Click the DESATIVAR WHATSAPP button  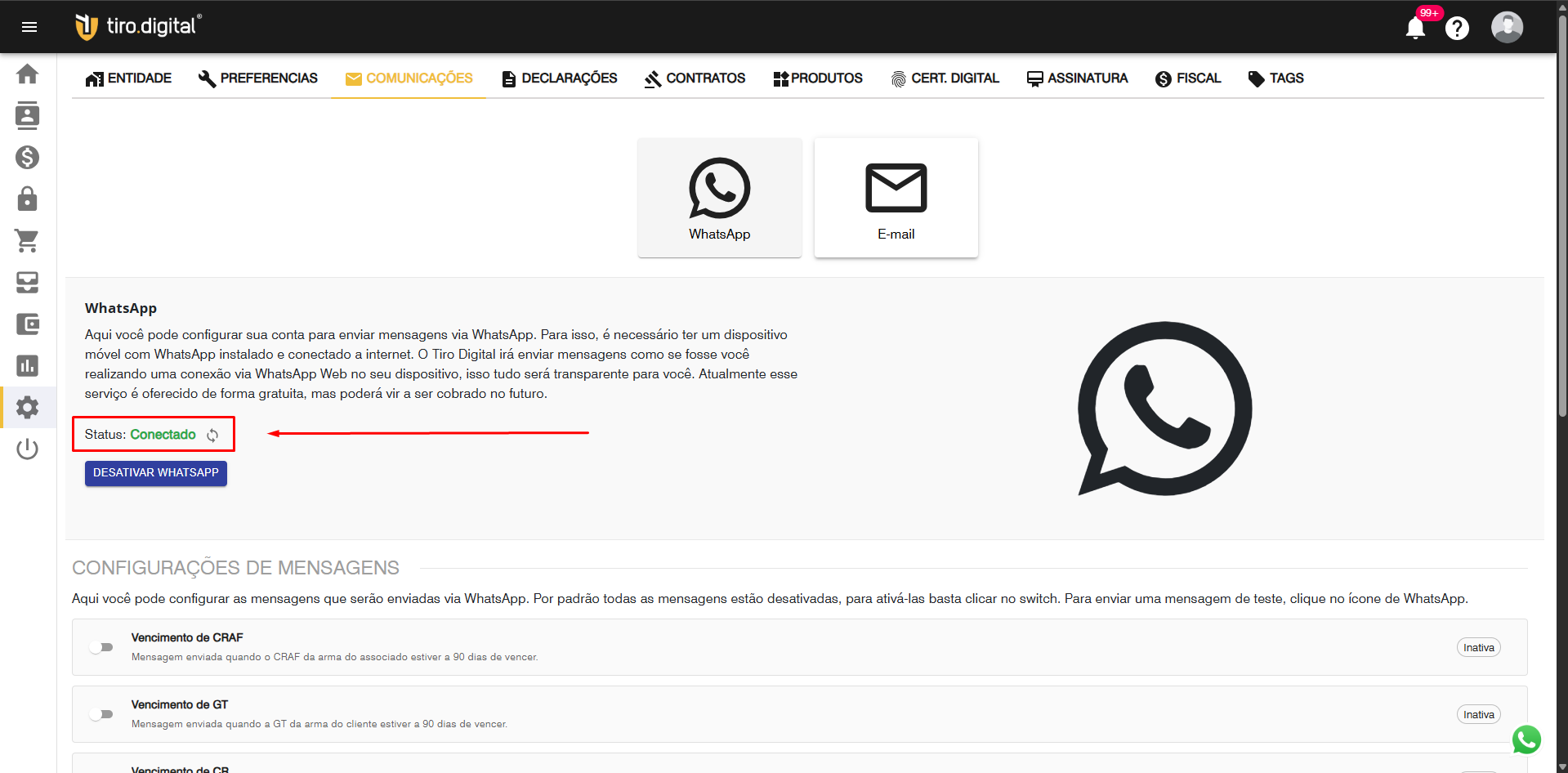click(156, 473)
